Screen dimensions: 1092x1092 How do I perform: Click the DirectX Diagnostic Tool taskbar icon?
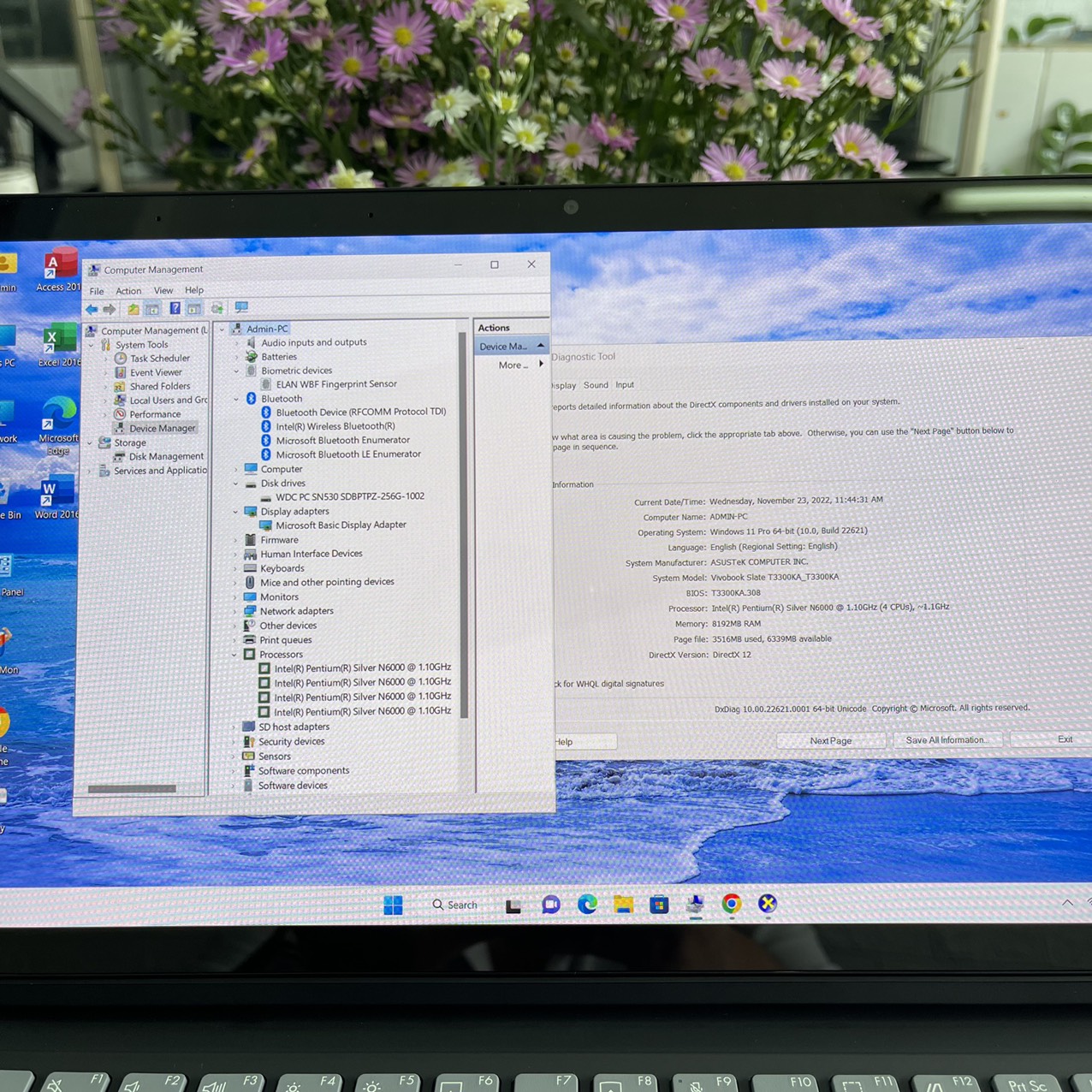click(x=768, y=903)
